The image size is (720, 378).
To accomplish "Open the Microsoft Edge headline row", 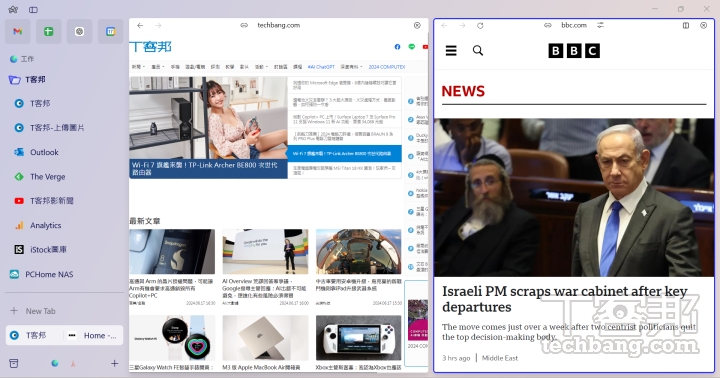I will 344,85.
